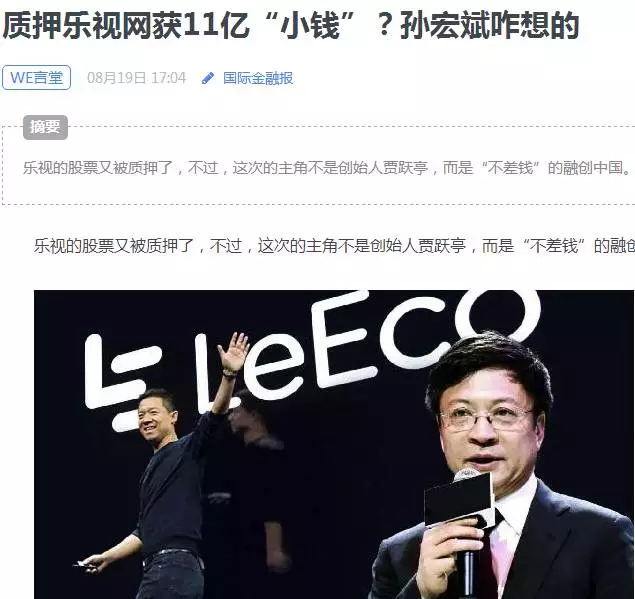Click the first body paragraph below the summary
This screenshot has width=635, height=599.
click(x=334, y=246)
